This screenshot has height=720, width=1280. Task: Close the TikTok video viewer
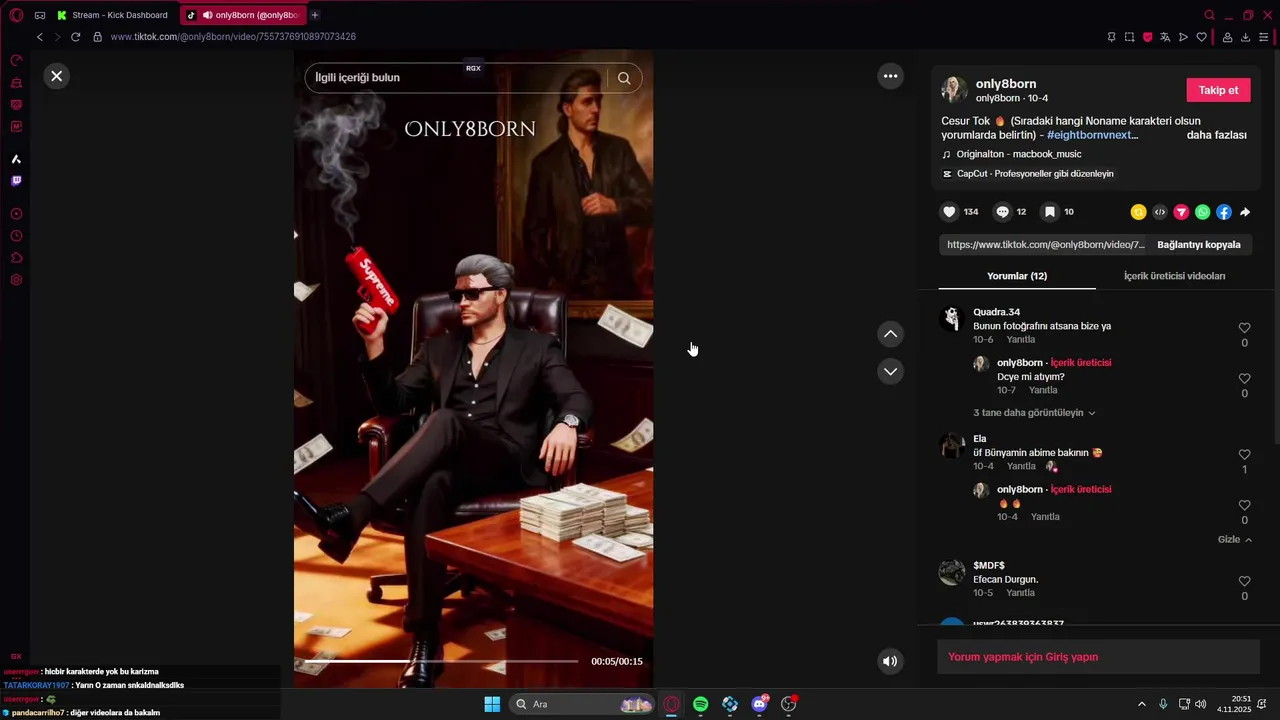(x=57, y=76)
